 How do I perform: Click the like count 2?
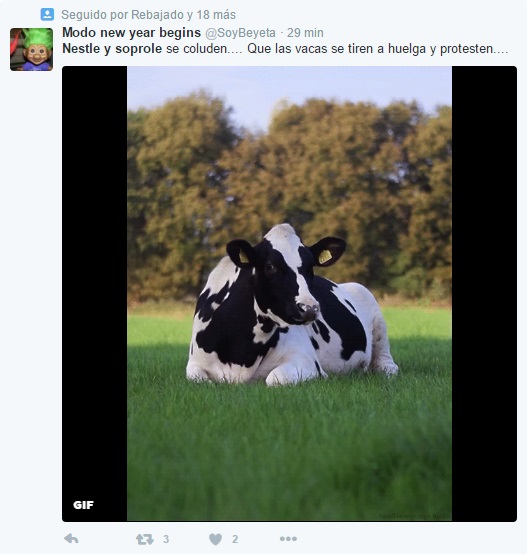click(x=235, y=539)
